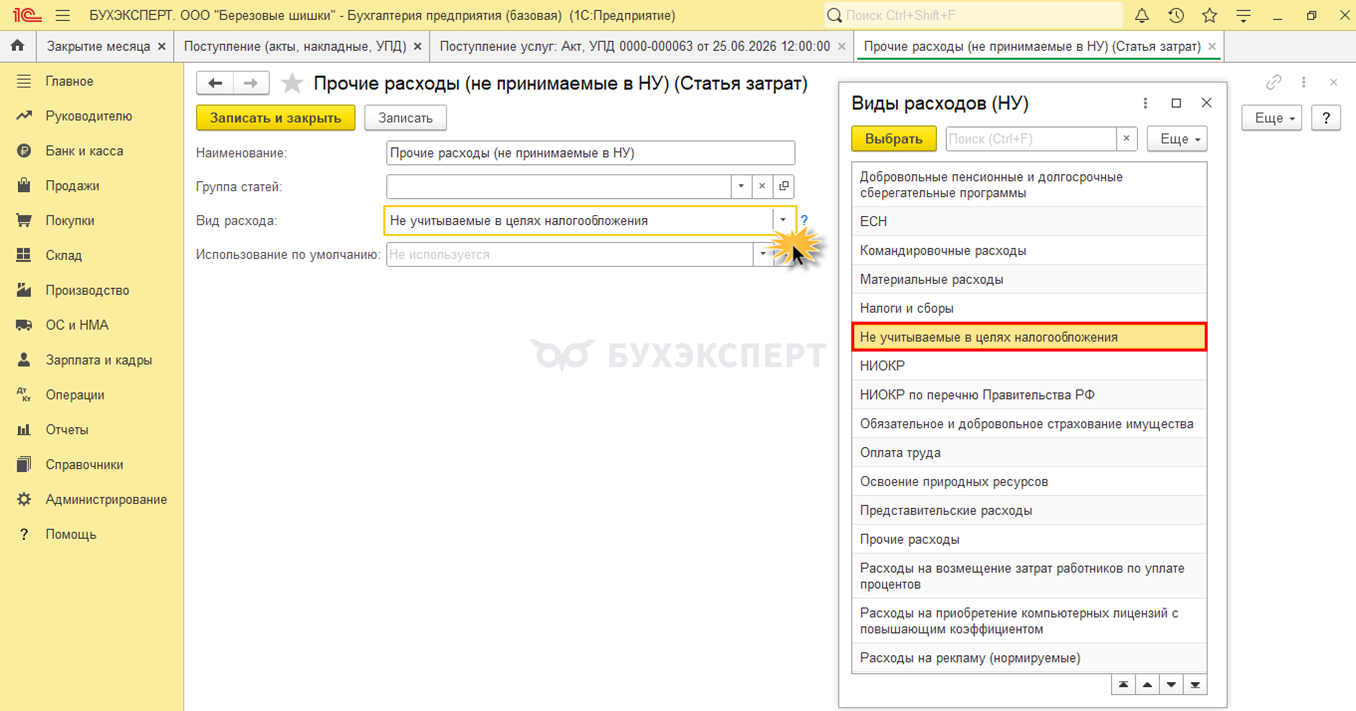The width and height of the screenshot is (1356, 711).
Task: Open vertical dots menu of Виды расходов dialog
Action: 1146,103
